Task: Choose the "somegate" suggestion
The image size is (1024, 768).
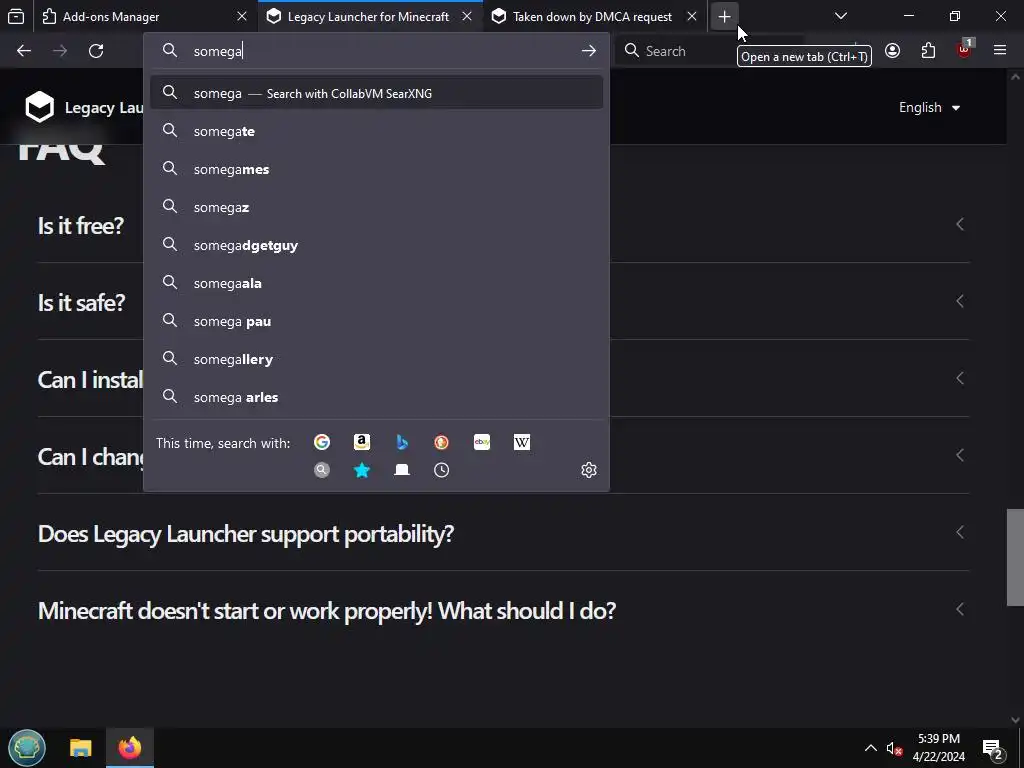Action: (x=376, y=131)
